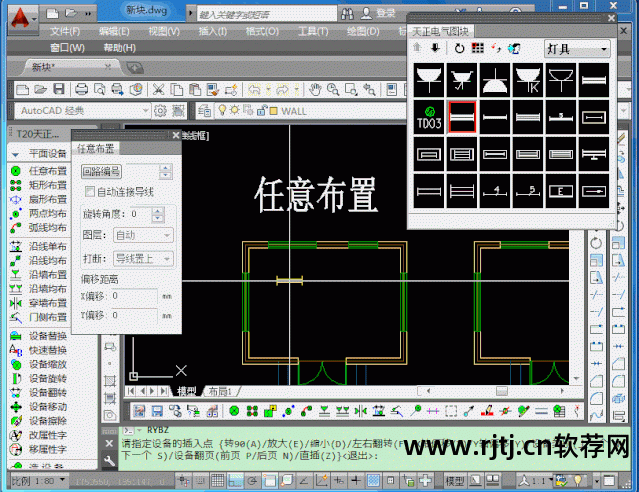Click the Cut scissors icon

point(158,89)
